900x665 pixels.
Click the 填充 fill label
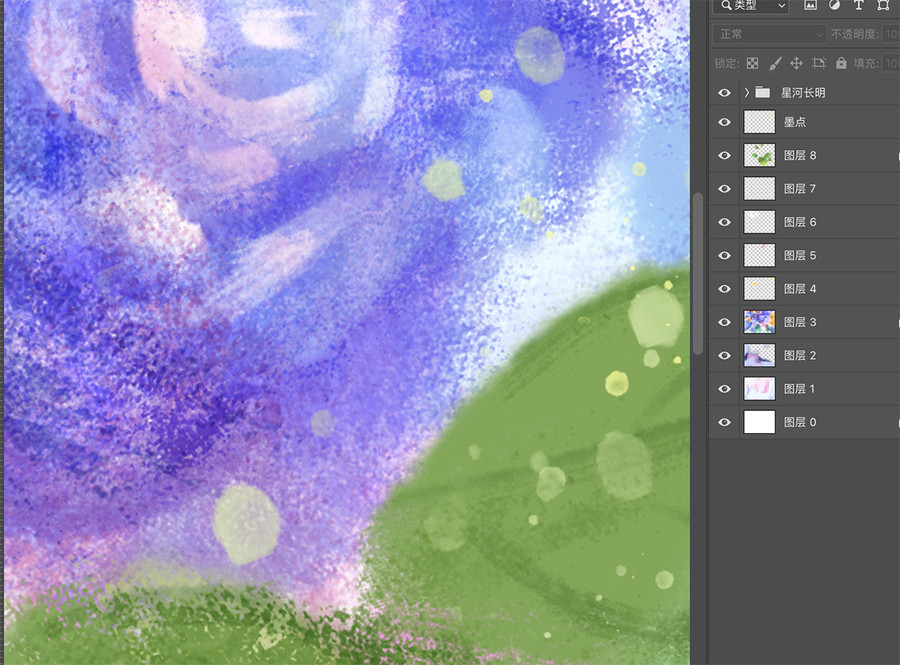(x=867, y=63)
